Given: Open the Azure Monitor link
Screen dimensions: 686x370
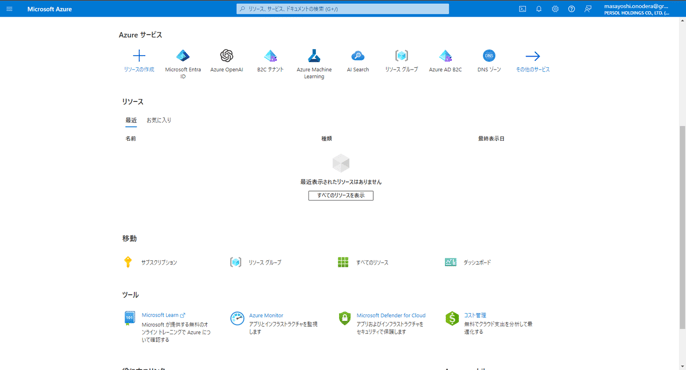Looking at the screenshot, I should tap(266, 315).
